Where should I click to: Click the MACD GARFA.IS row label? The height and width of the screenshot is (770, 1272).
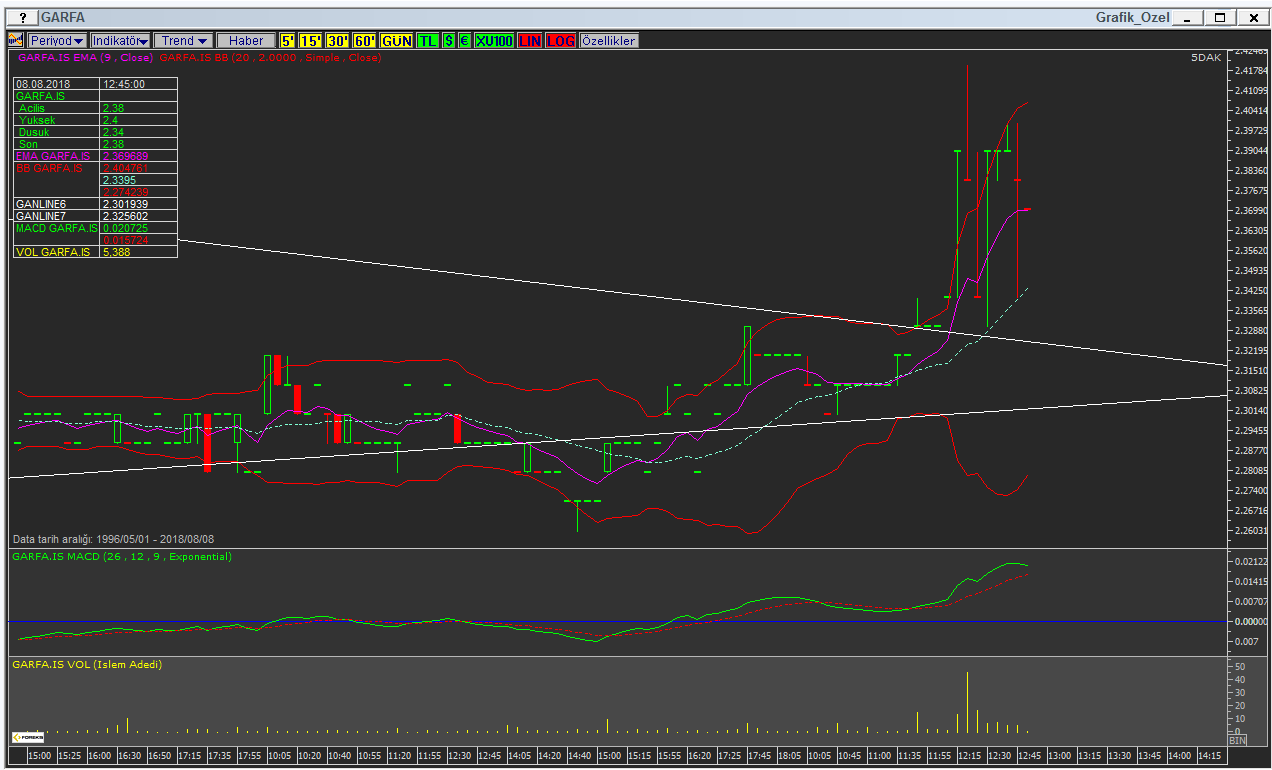57,229
